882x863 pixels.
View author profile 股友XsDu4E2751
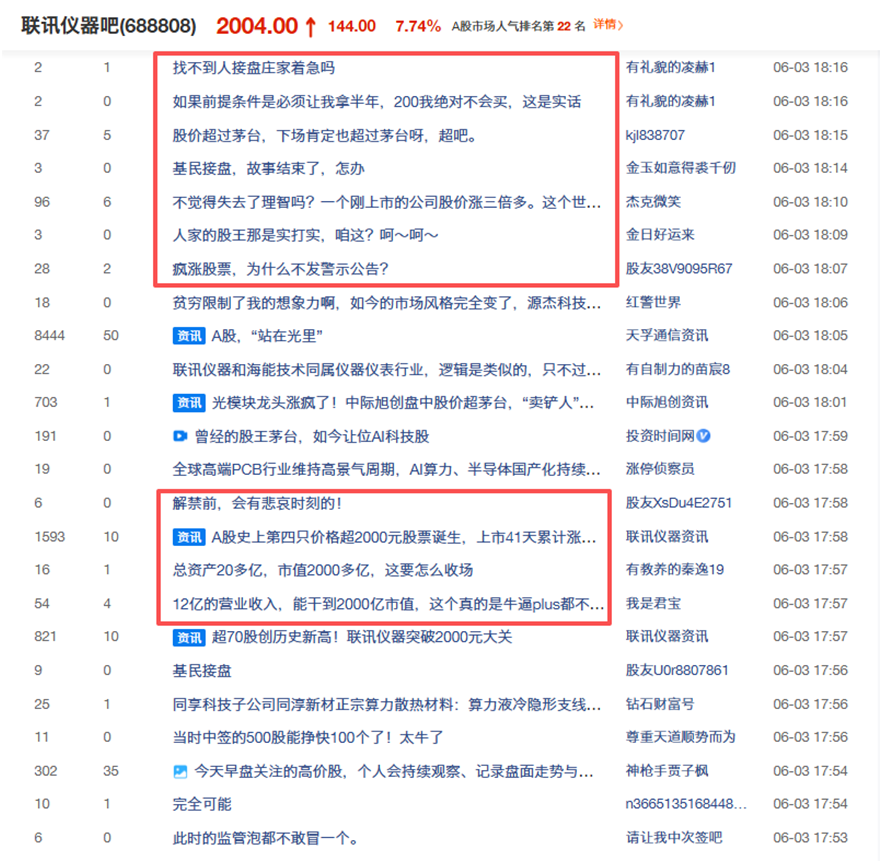pos(679,503)
